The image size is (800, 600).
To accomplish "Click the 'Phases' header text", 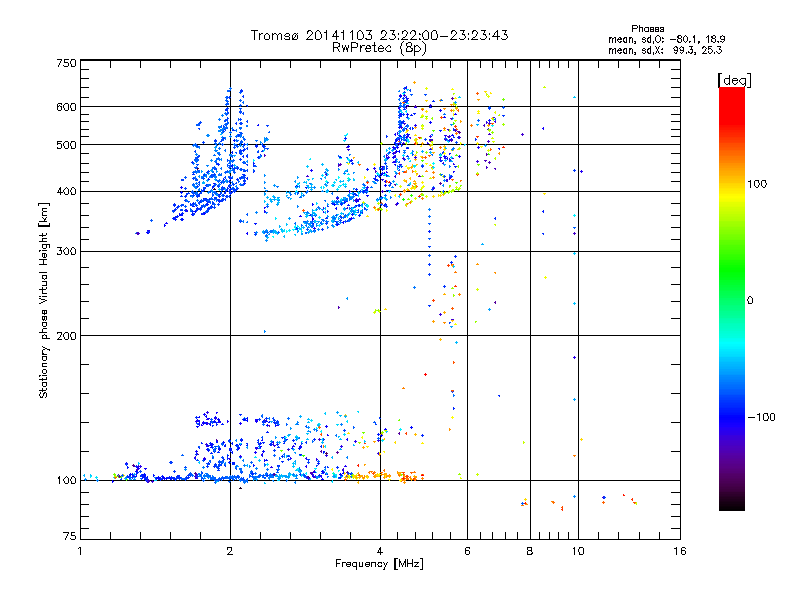I will [x=647, y=29].
